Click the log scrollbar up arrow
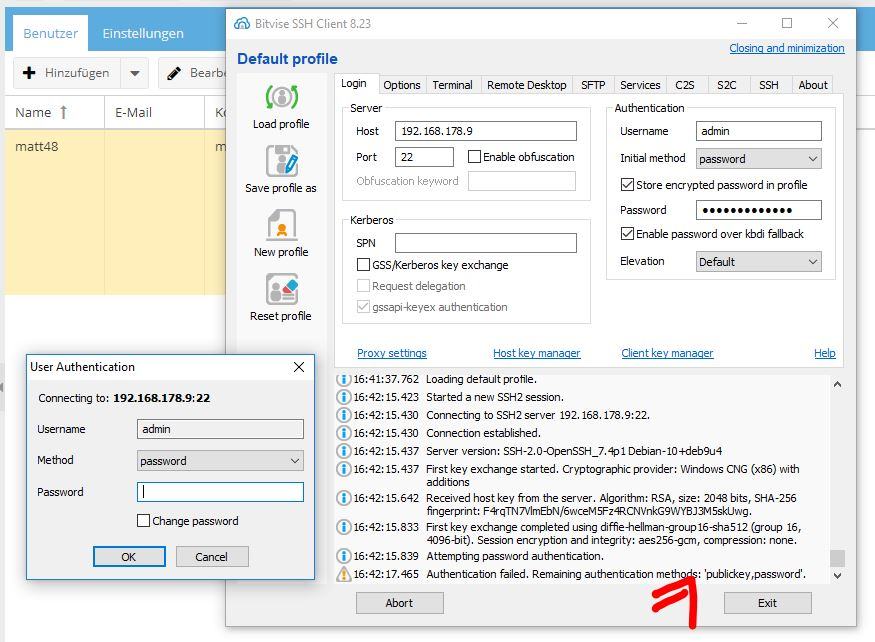 click(837, 384)
